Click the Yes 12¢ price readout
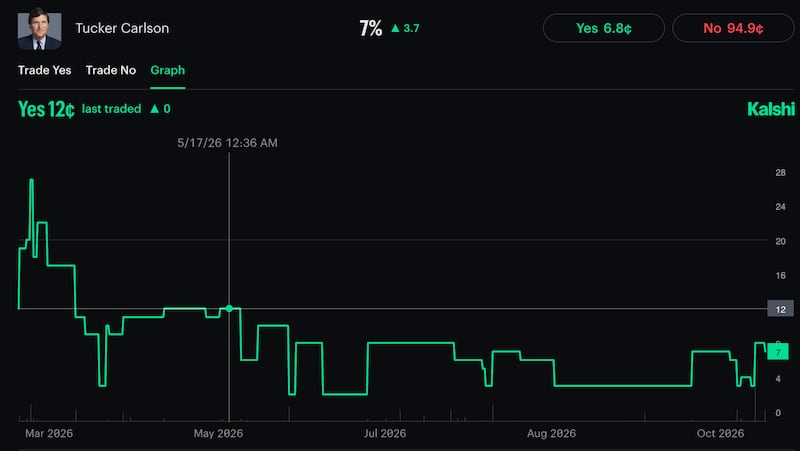 pyautogui.click(x=46, y=109)
